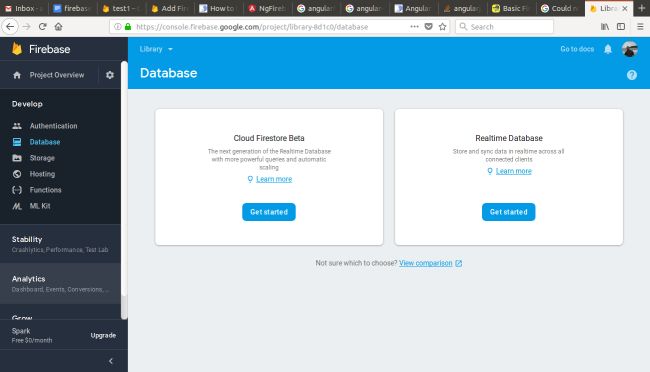This screenshot has height=372, width=650.
Task: Switch to the Basic tab
Action: 511,8
